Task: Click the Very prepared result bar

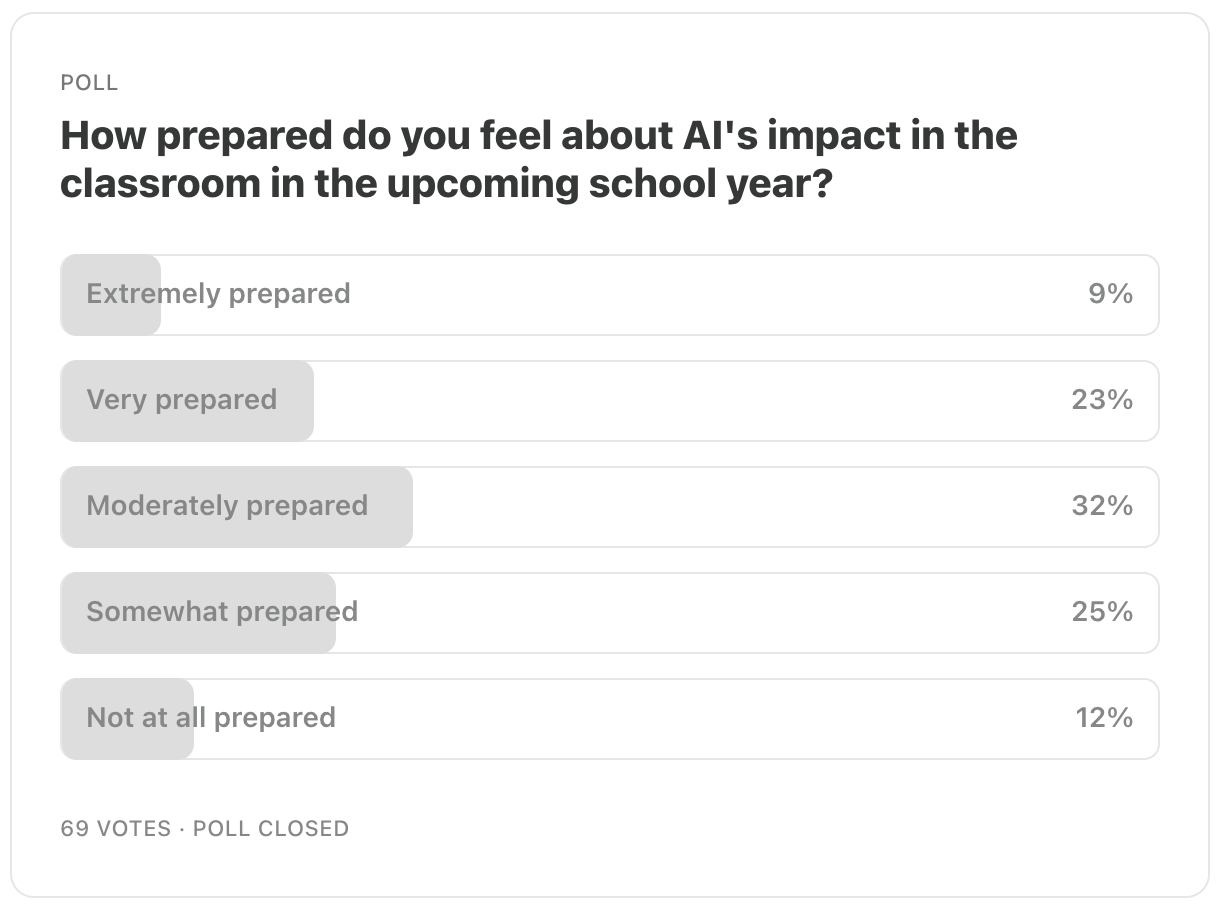Action: point(186,400)
